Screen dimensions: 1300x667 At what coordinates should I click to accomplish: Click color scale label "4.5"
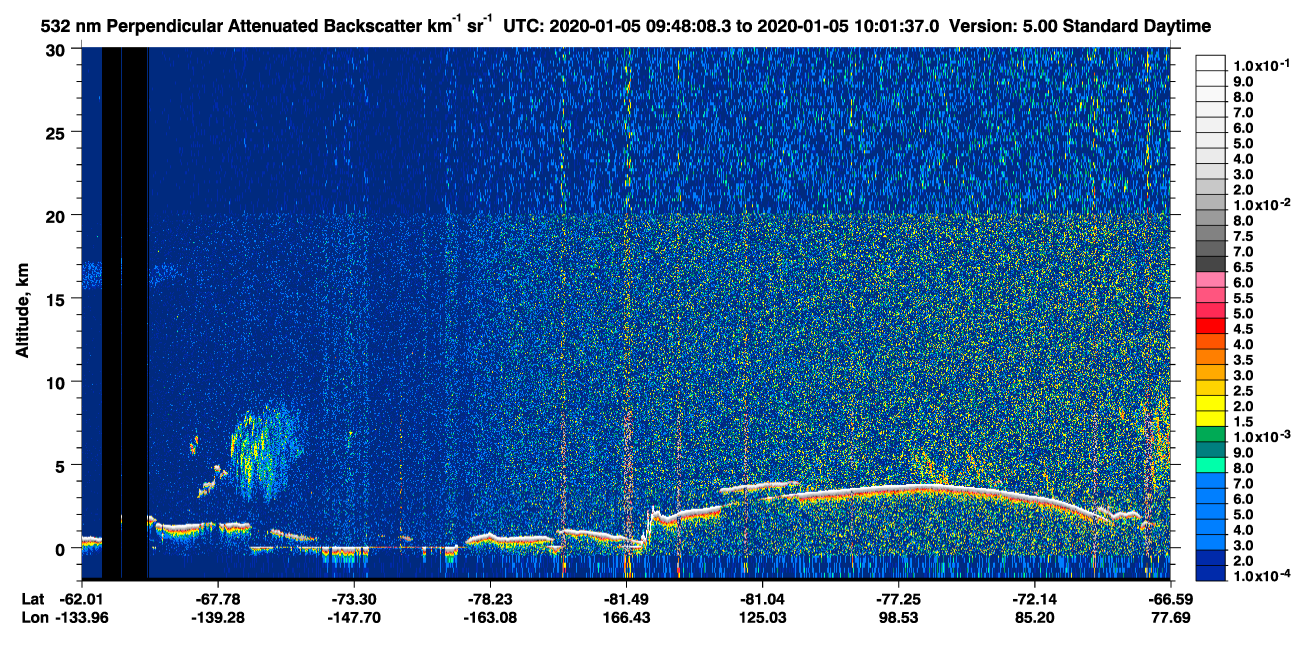pos(1244,329)
